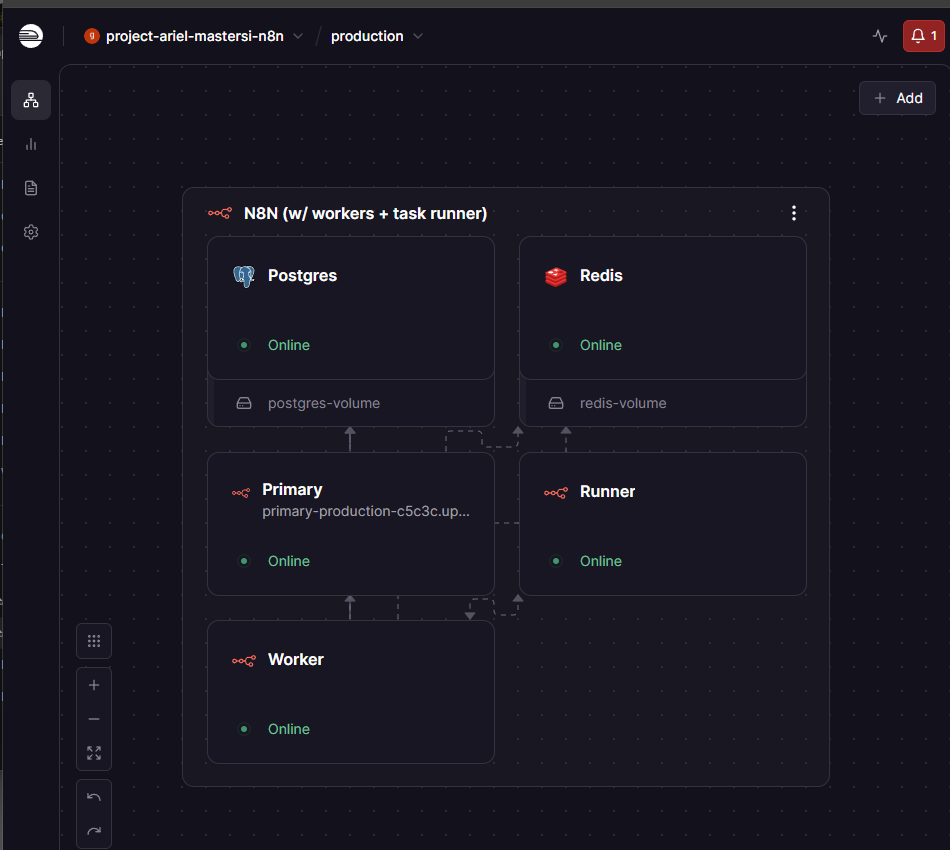
Task: Redo the canvas change
Action: (x=94, y=831)
